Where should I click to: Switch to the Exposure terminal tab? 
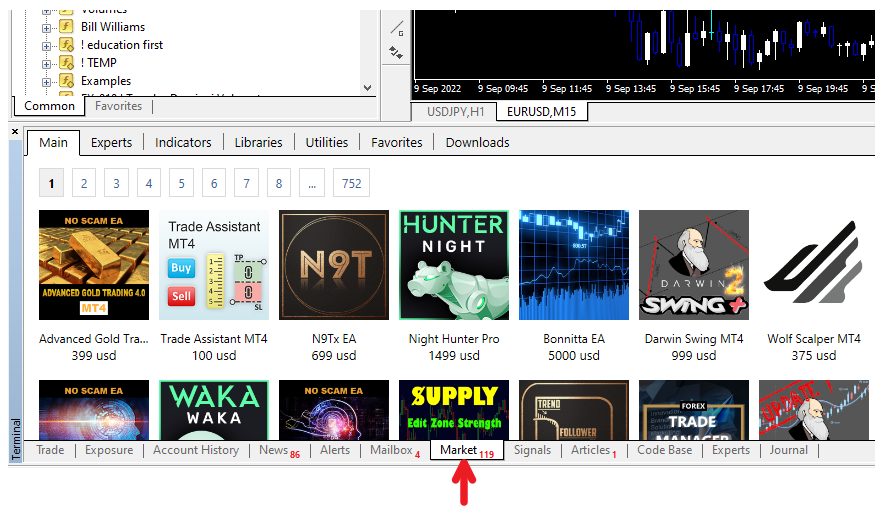pyautogui.click(x=109, y=450)
